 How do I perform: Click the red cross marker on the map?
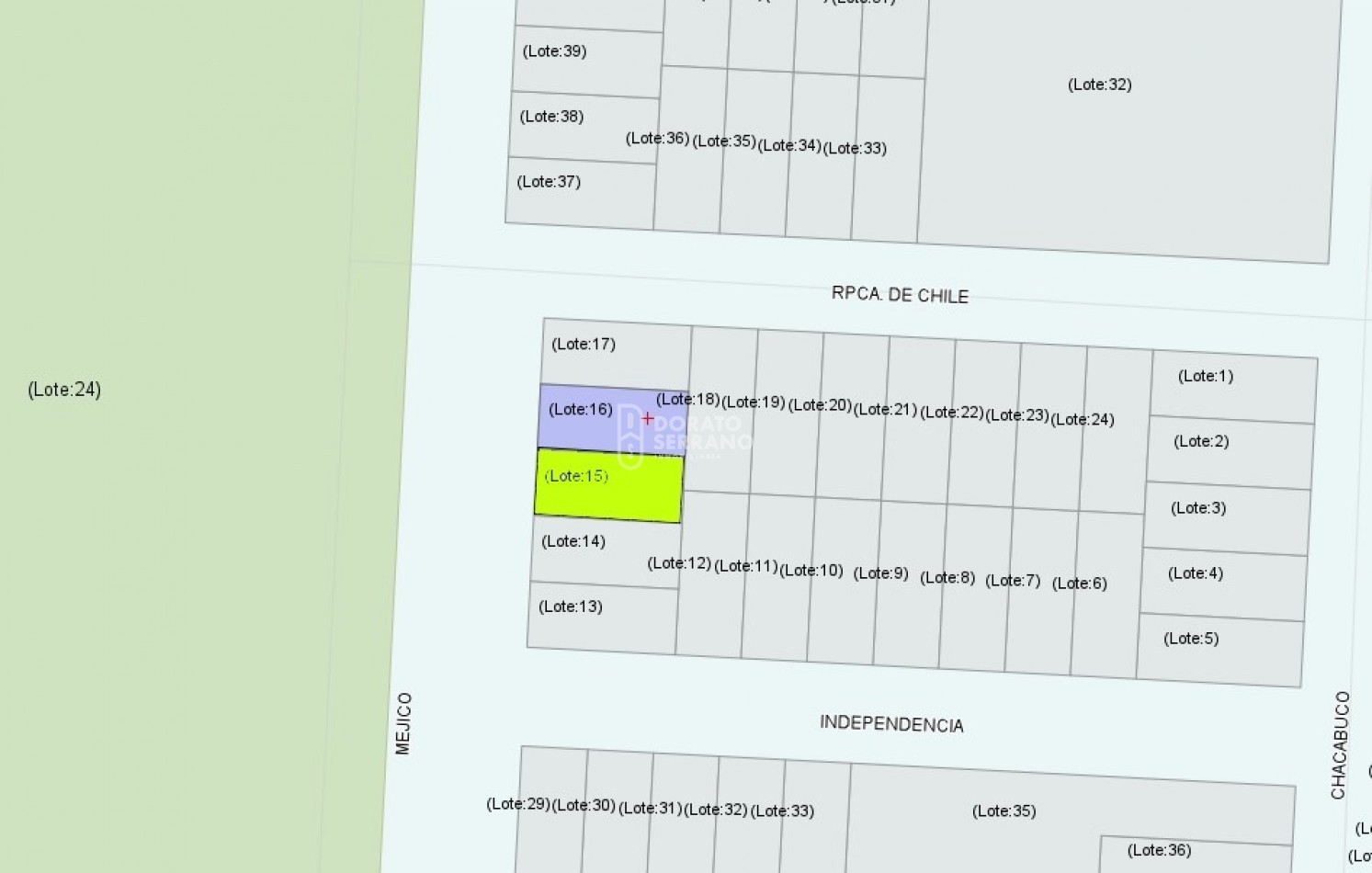(x=648, y=419)
